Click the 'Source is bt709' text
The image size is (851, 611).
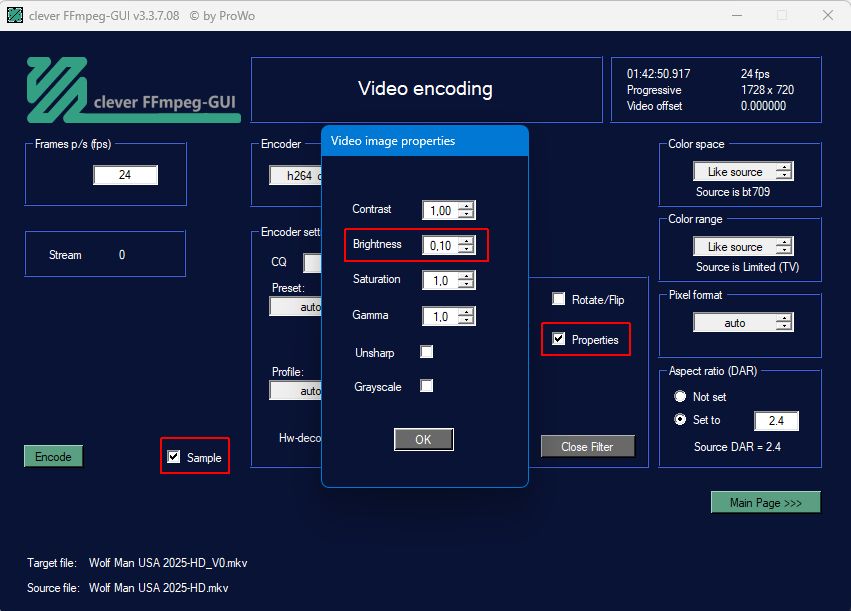click(x=733, y=192)
